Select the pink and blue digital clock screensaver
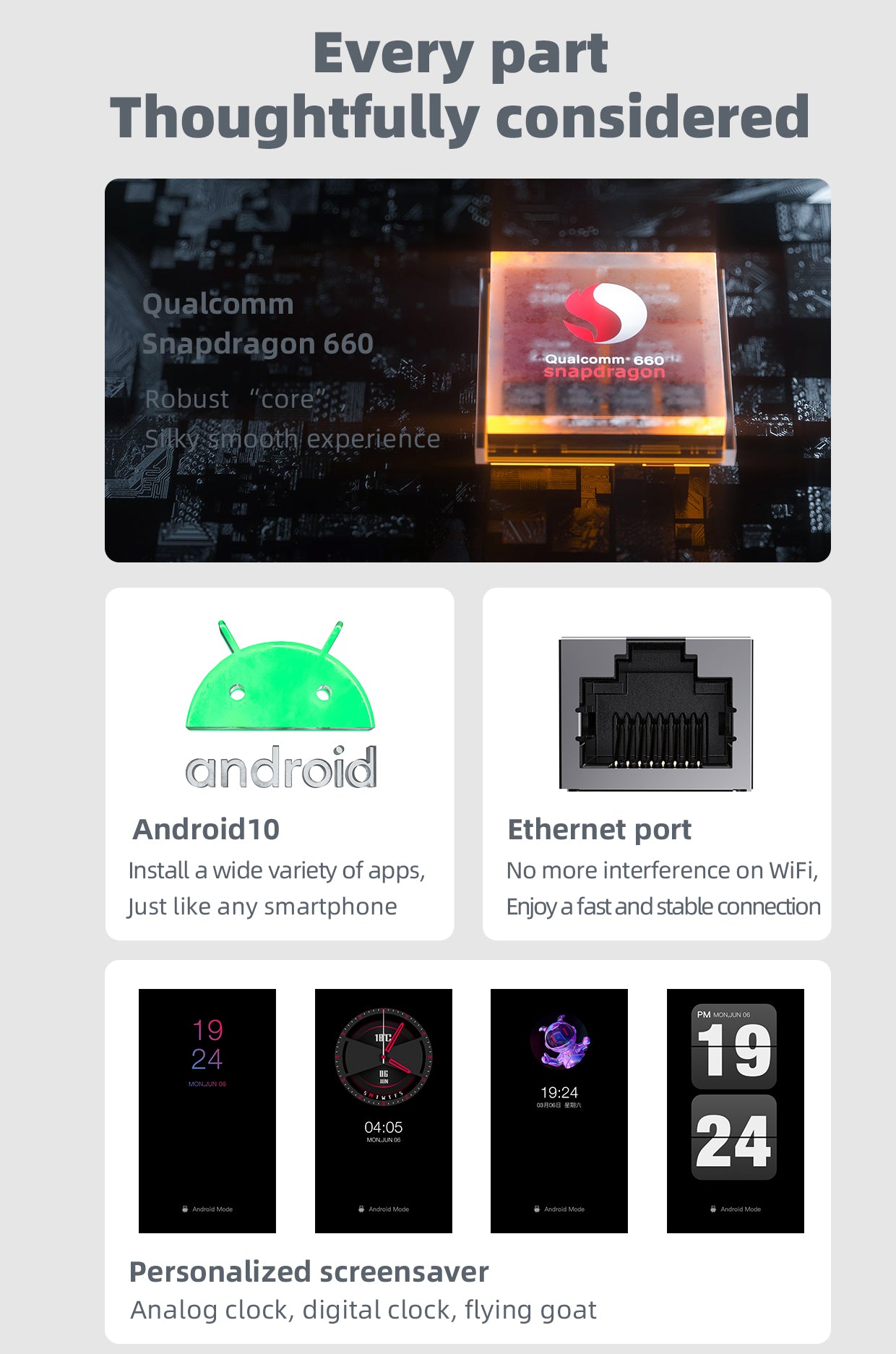Screen dimensions: 896x1354 (207, 1110)
